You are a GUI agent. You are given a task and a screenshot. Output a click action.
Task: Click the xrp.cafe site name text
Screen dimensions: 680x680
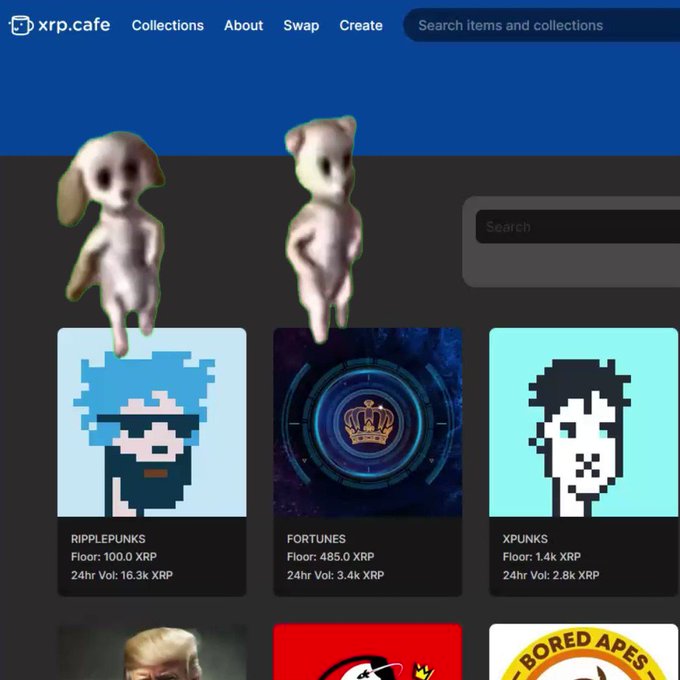(74, 25)
